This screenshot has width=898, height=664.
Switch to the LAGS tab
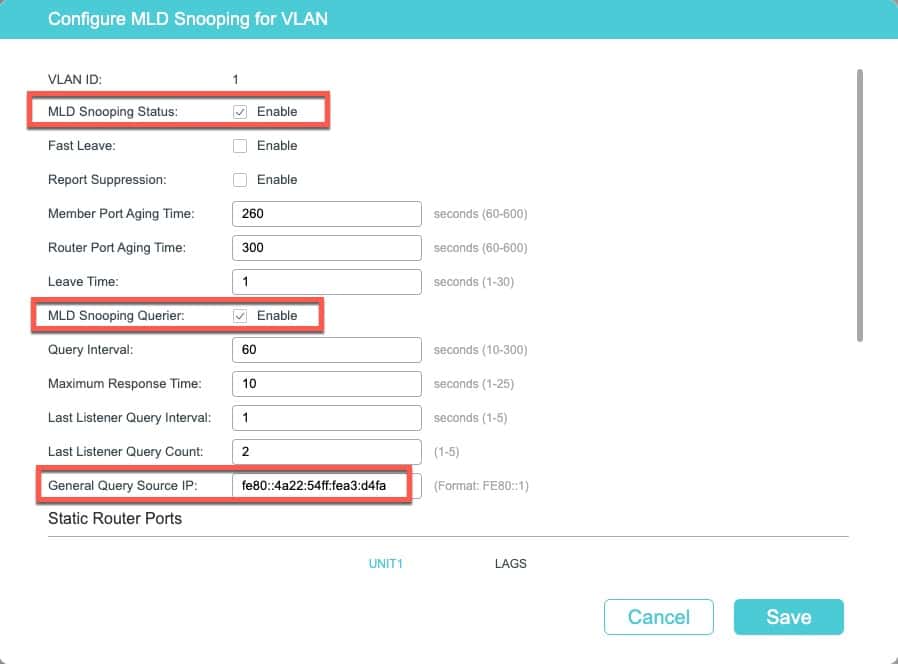[x=510, y=564]
